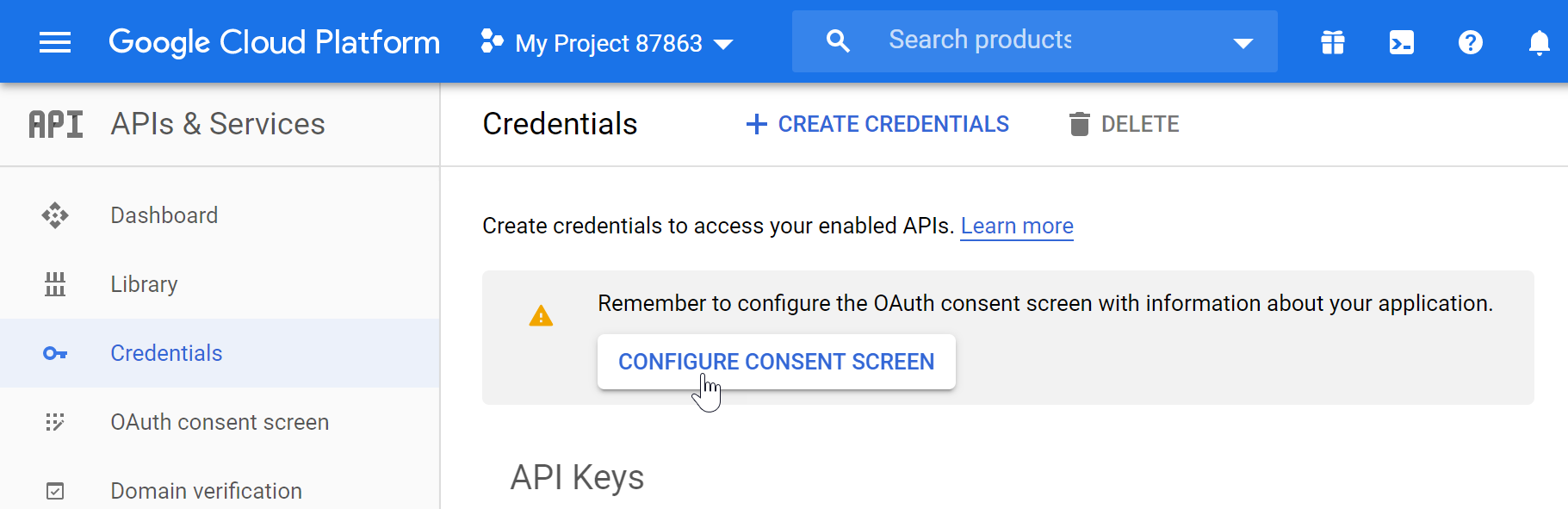Image resolution: width=1568 pixels, height=509 pixels.
Task: Click the Delete button with trash icon
Action: 1124,124
